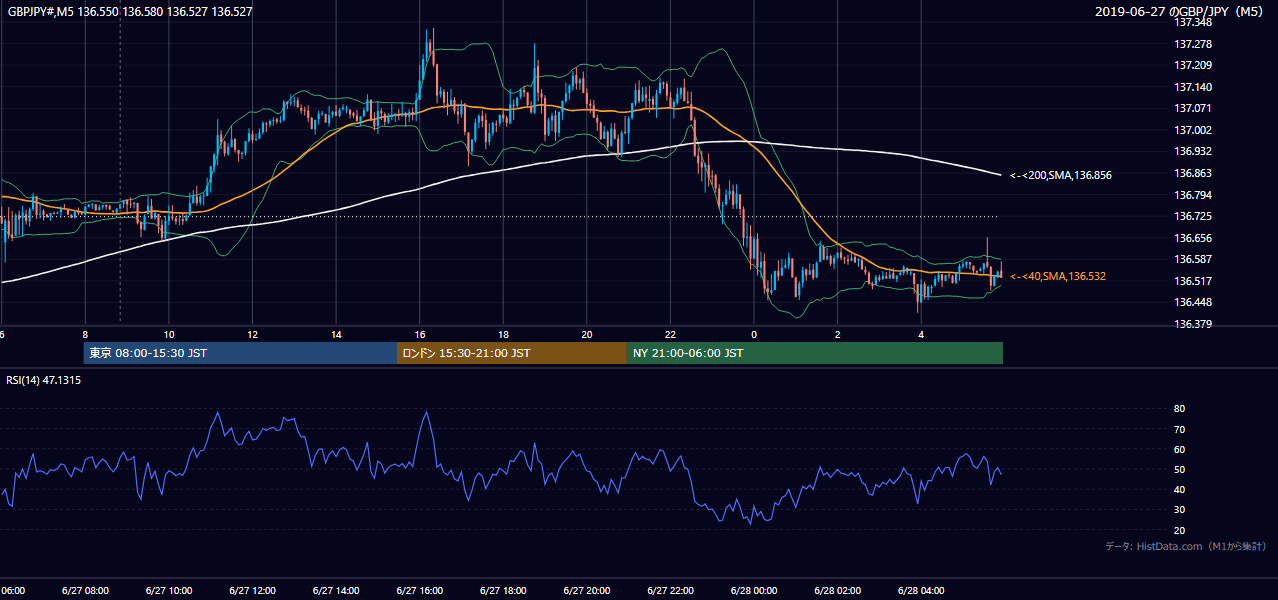The height and width of the screenshot is (600, 1278).
Task: Click the 136.725 price axis label
Action: point(1193,216)
